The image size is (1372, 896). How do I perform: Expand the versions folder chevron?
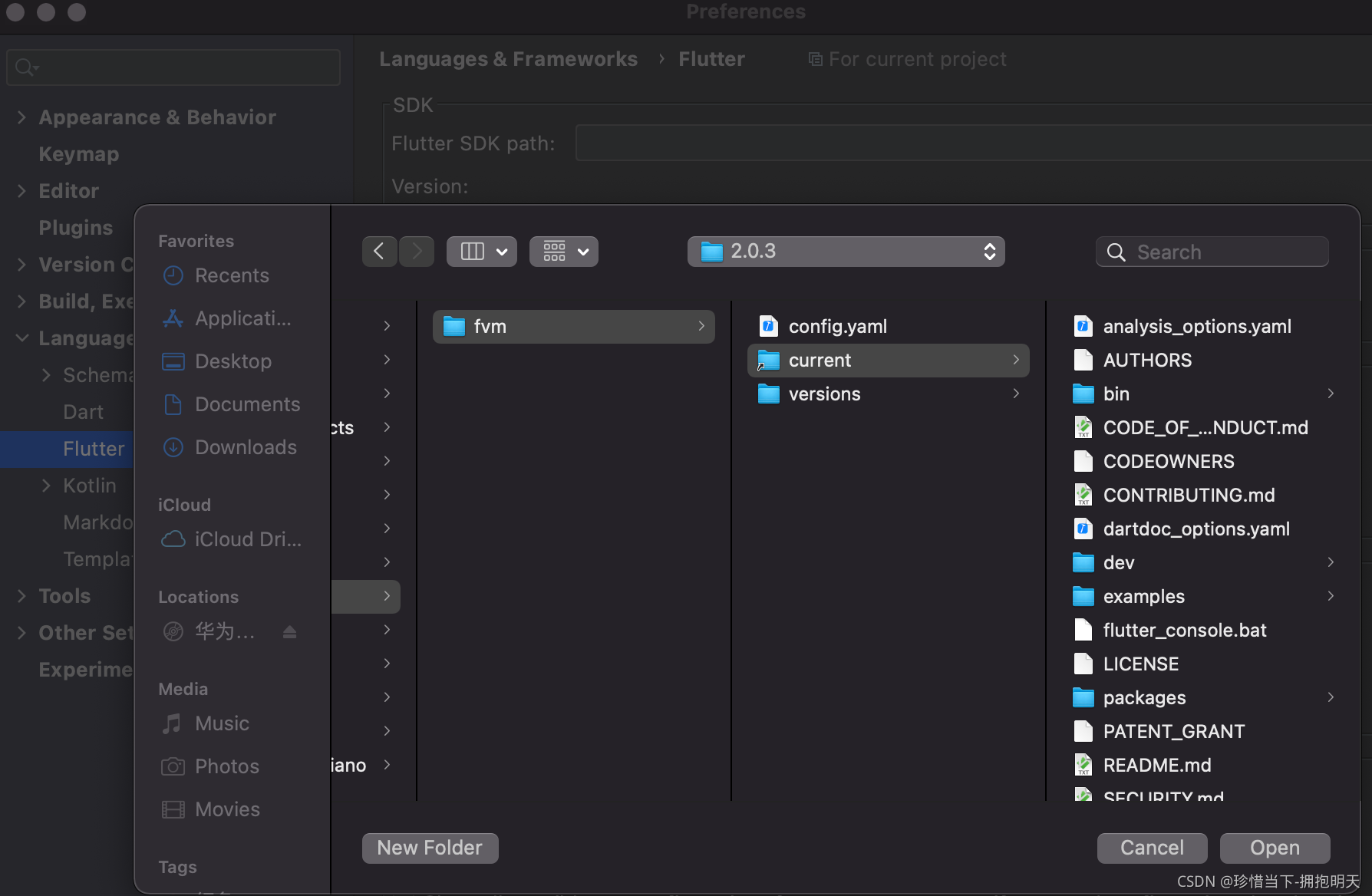[x=1016, y=394]
